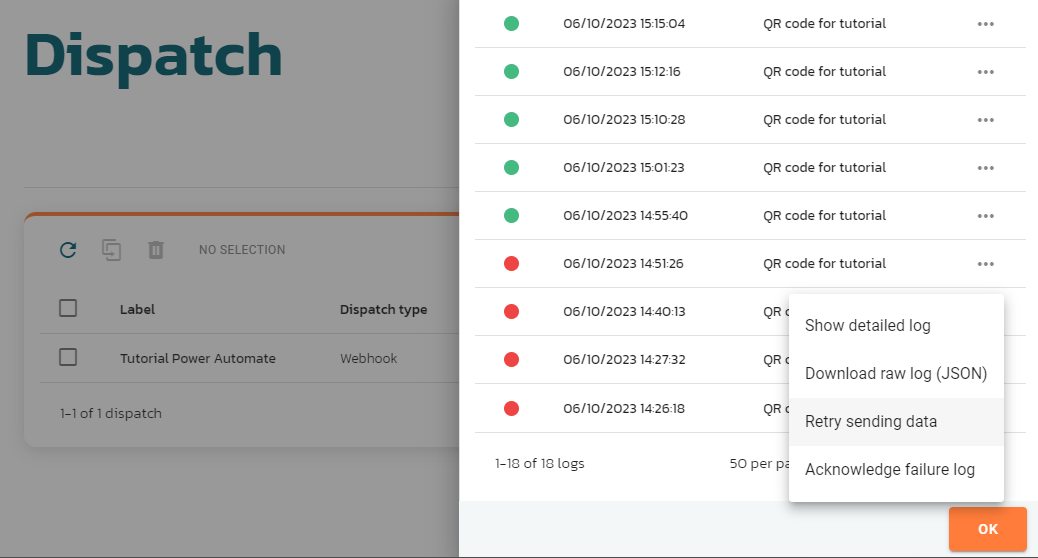This screenshot has width=1038, height=558.
Task: Click the delete trash icon
Action: 156,250
